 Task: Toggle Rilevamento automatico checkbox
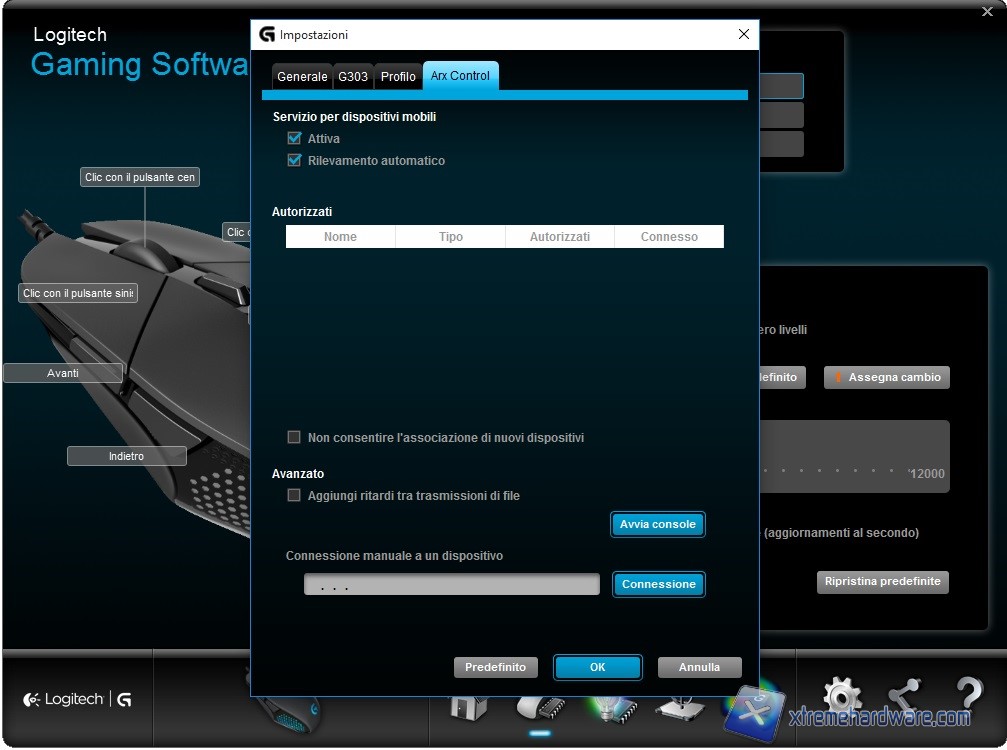pyautogui.click(x=294, y=161)
